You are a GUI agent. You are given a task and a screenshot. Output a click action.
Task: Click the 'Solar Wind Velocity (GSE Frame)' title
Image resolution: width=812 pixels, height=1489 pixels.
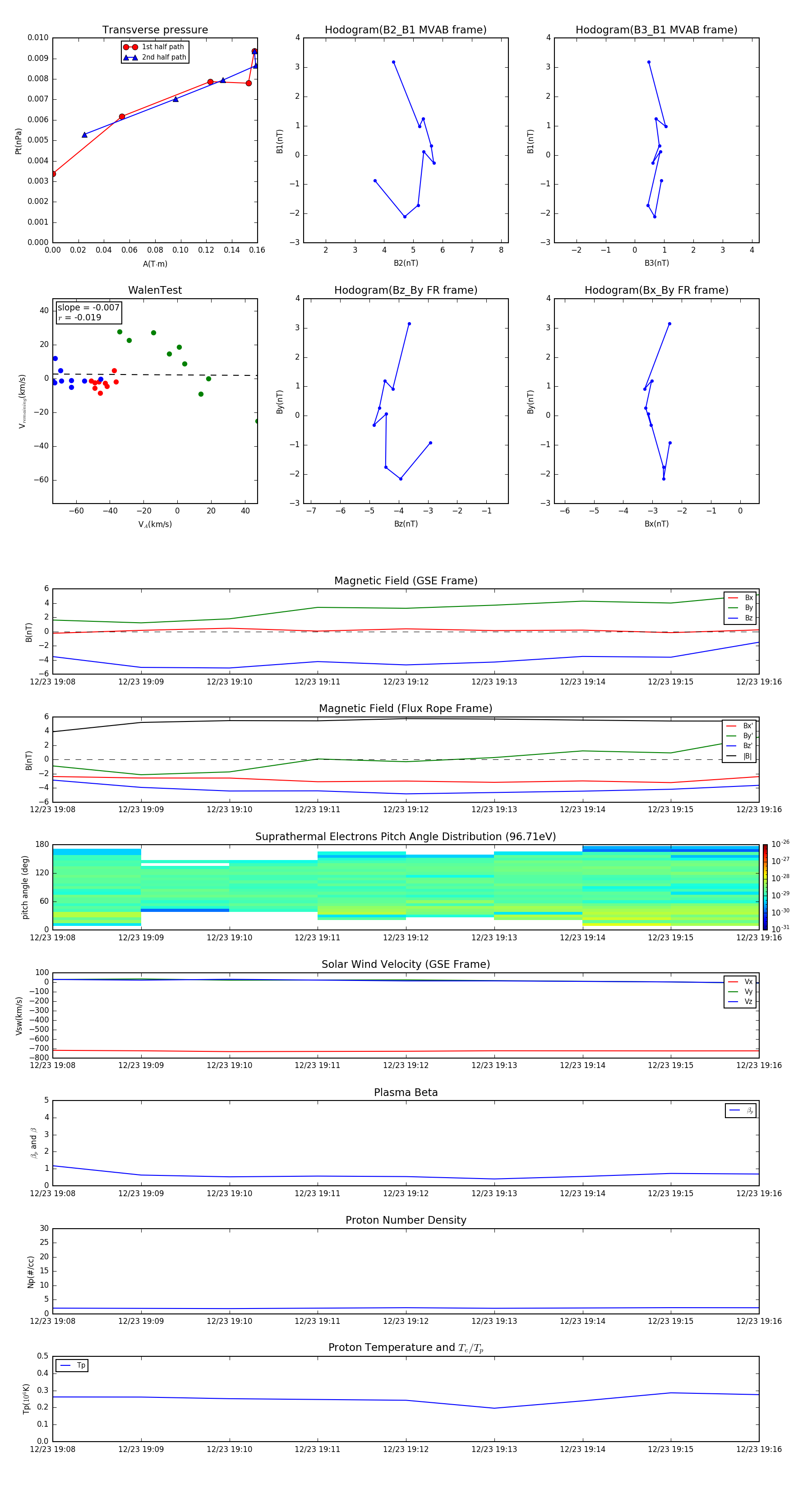406,964
